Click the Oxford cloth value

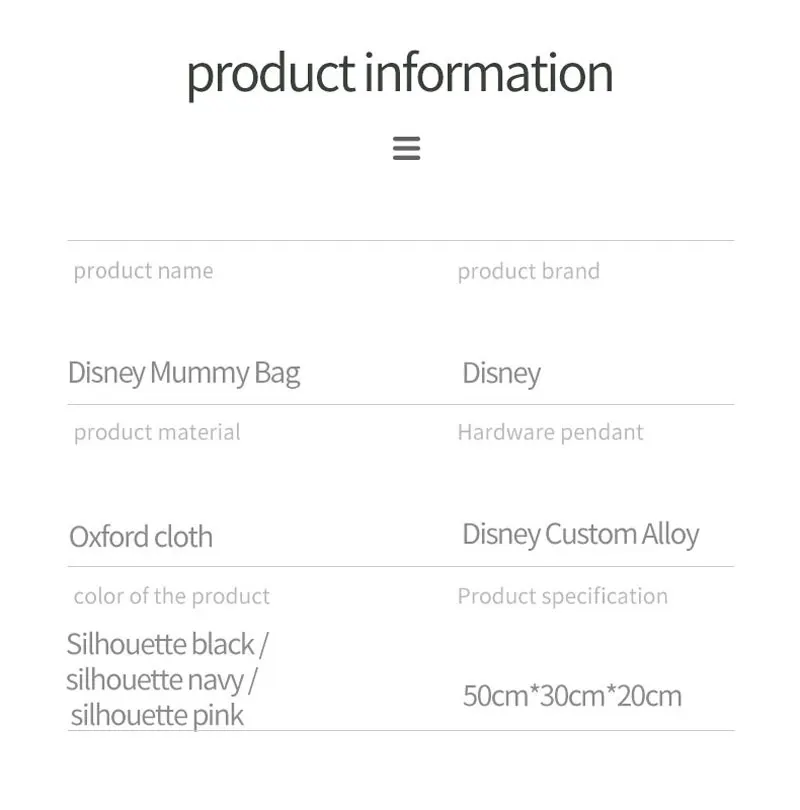pyautogui.click(x=141, y=537)
